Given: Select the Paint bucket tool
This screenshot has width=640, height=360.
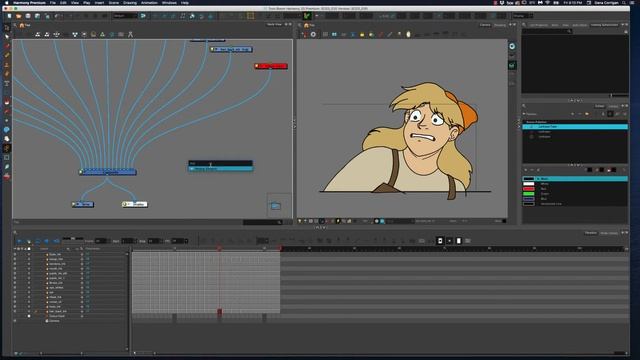Looking at the screenshot, I should coord(7,101).
